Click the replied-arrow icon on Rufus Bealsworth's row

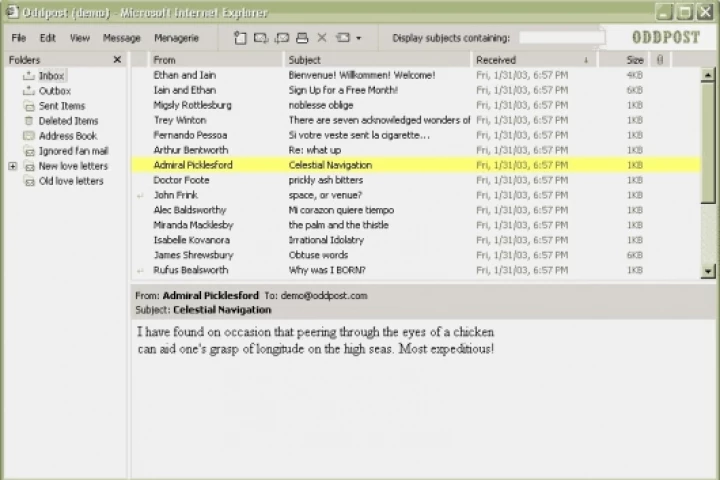(140, 271)
